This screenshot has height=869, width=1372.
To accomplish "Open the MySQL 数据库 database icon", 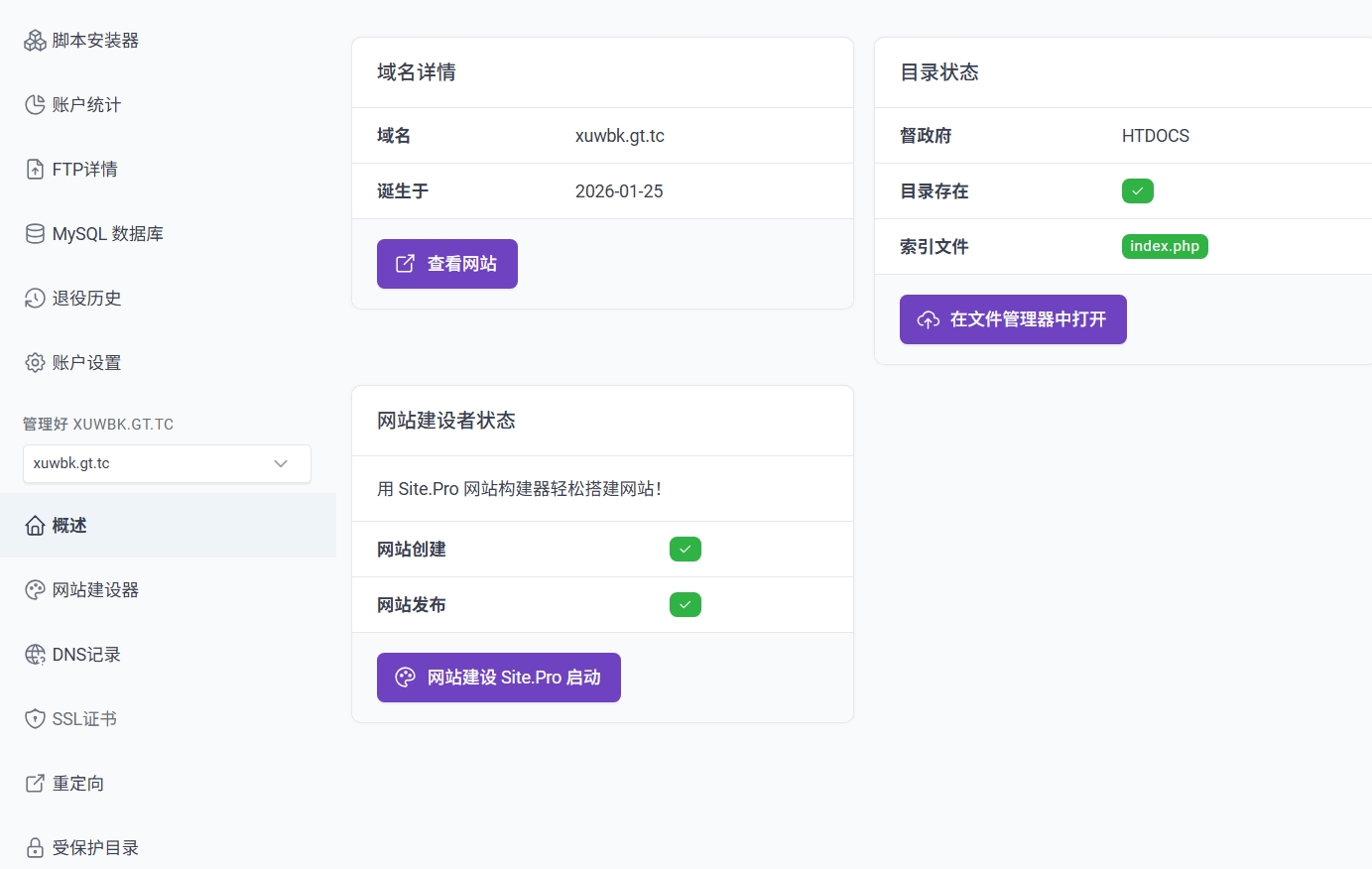I will (x=35, y=233).
